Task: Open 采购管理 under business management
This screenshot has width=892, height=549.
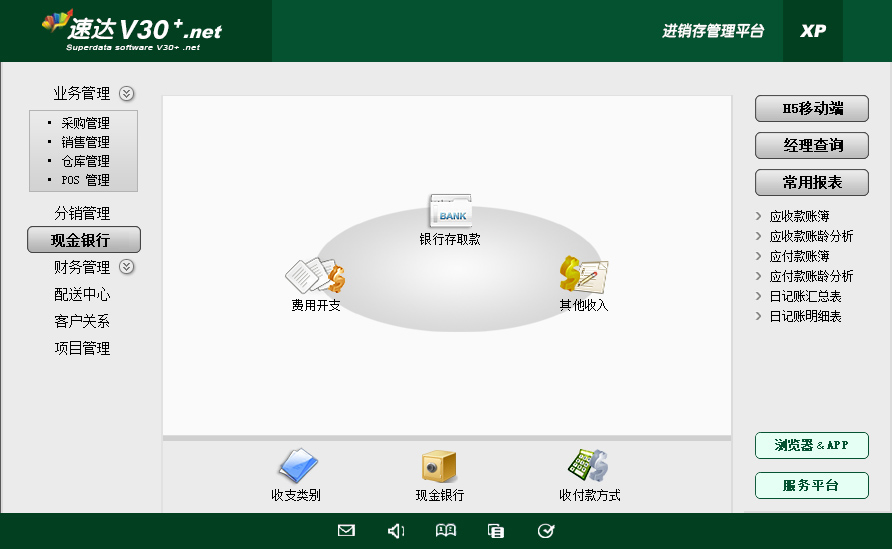Action: (x=85, y=123)
